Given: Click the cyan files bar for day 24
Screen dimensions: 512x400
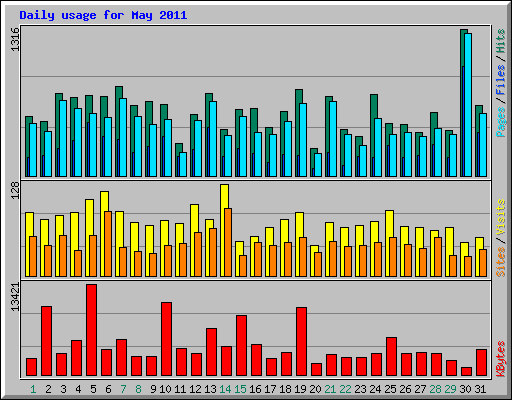Looking at the screenshot, I should [x=378, y=147].
